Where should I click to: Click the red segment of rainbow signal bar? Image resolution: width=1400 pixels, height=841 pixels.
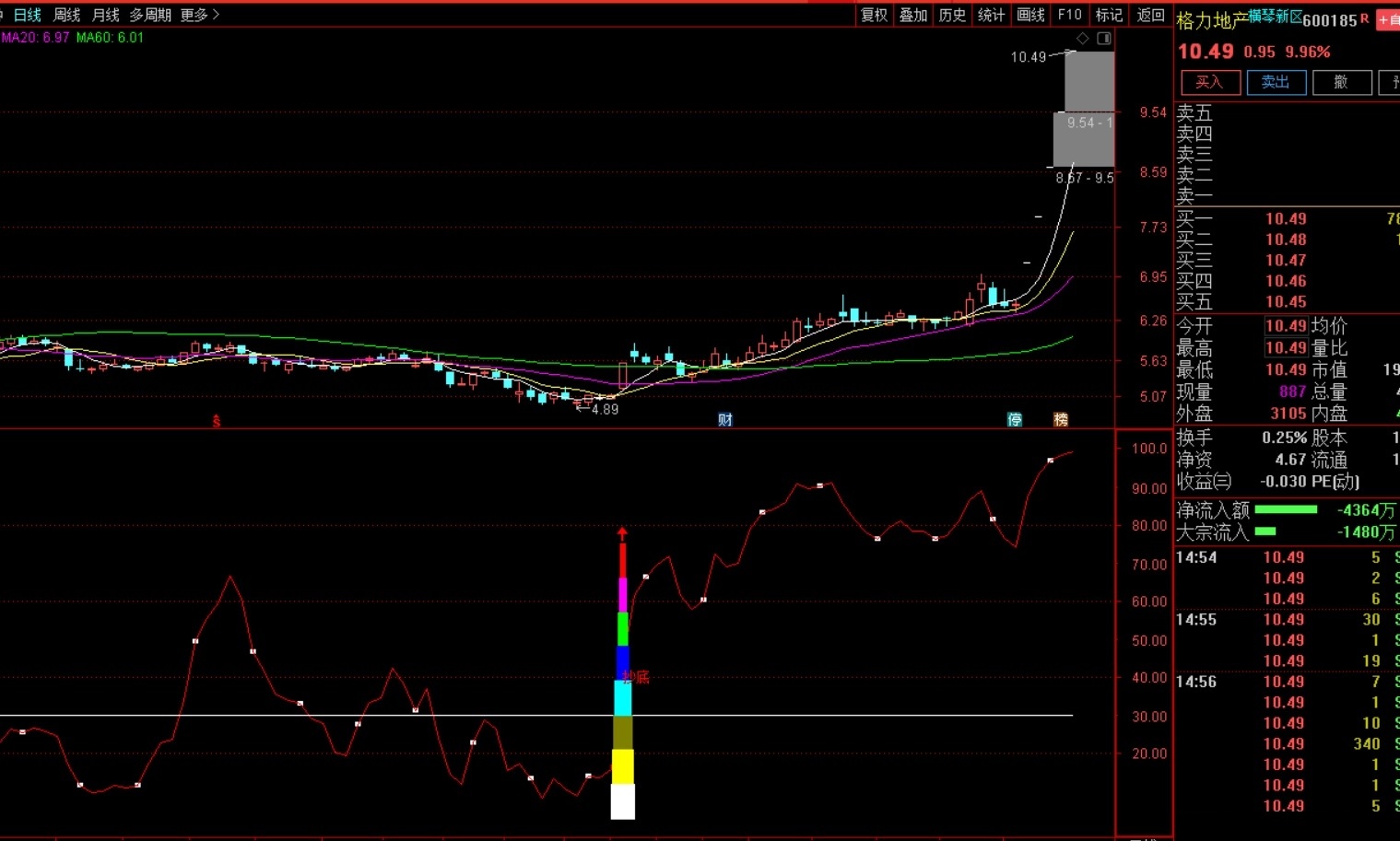[x=623, y=560]
